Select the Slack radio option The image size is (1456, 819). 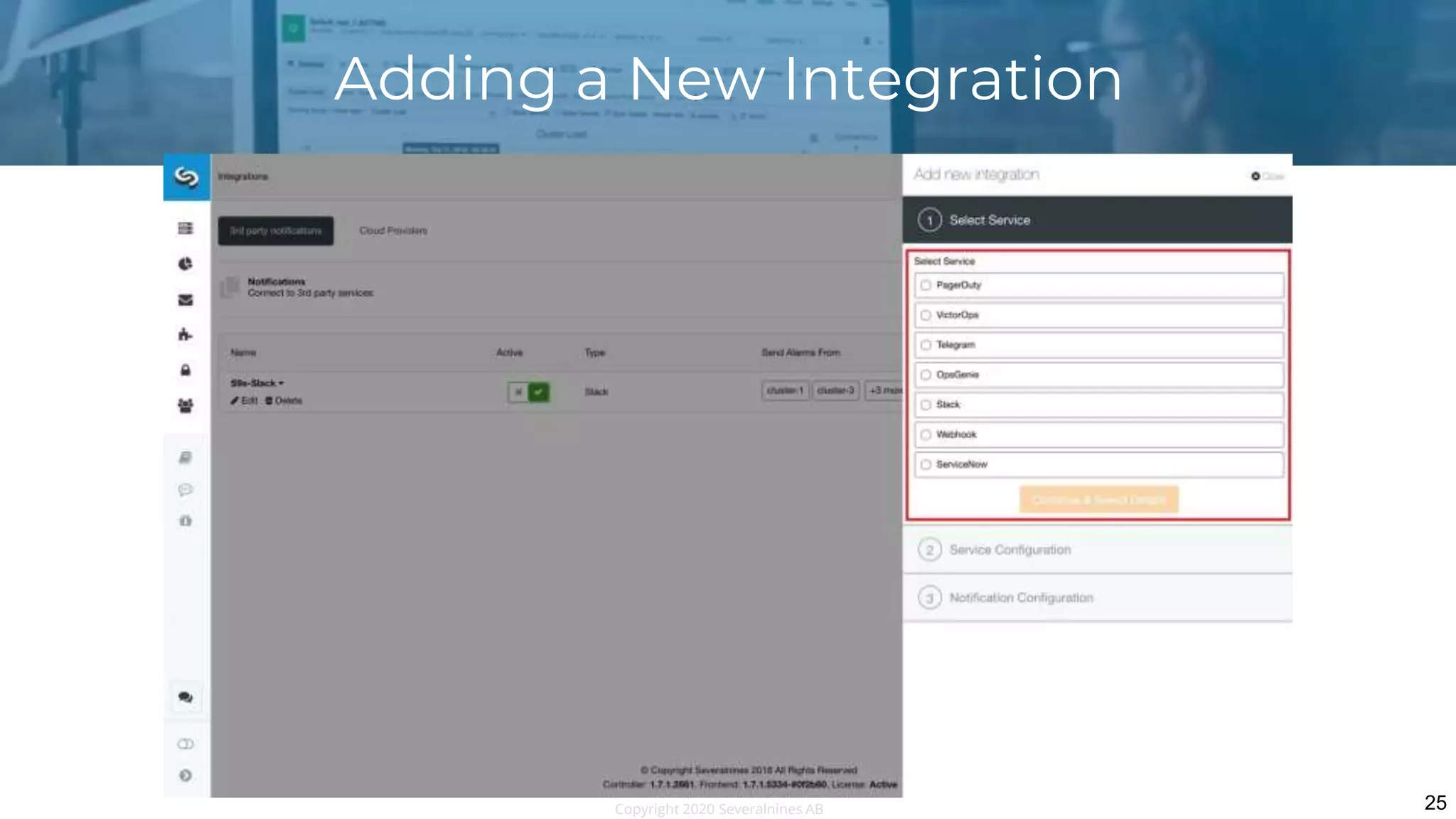click(x=926, y=405)
